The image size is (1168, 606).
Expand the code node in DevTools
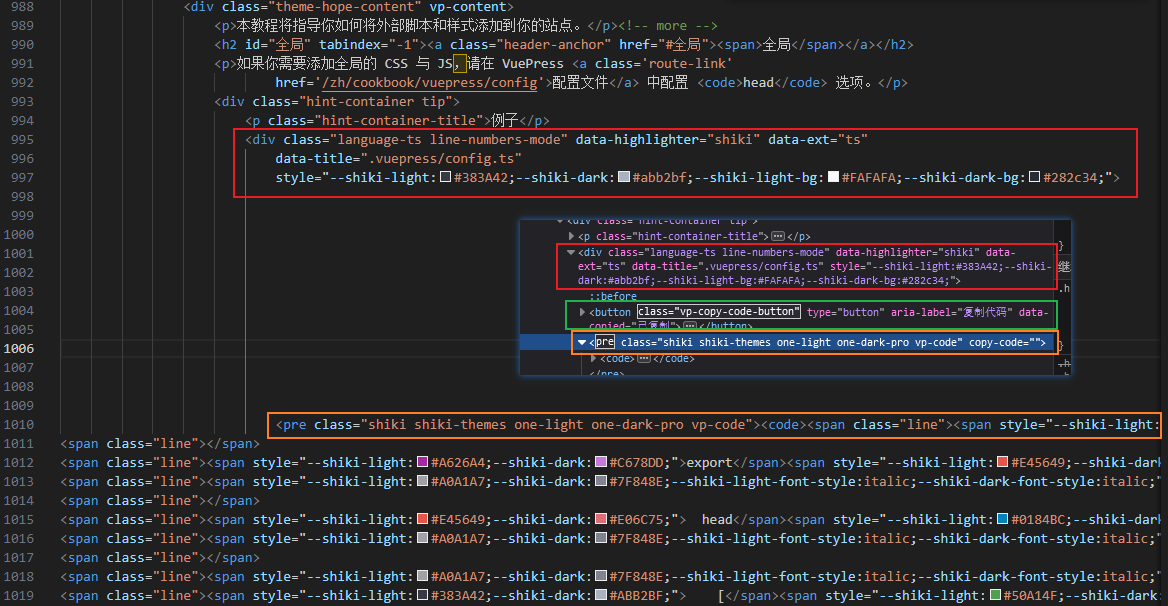pyautogui.click(x=594, y=359)
